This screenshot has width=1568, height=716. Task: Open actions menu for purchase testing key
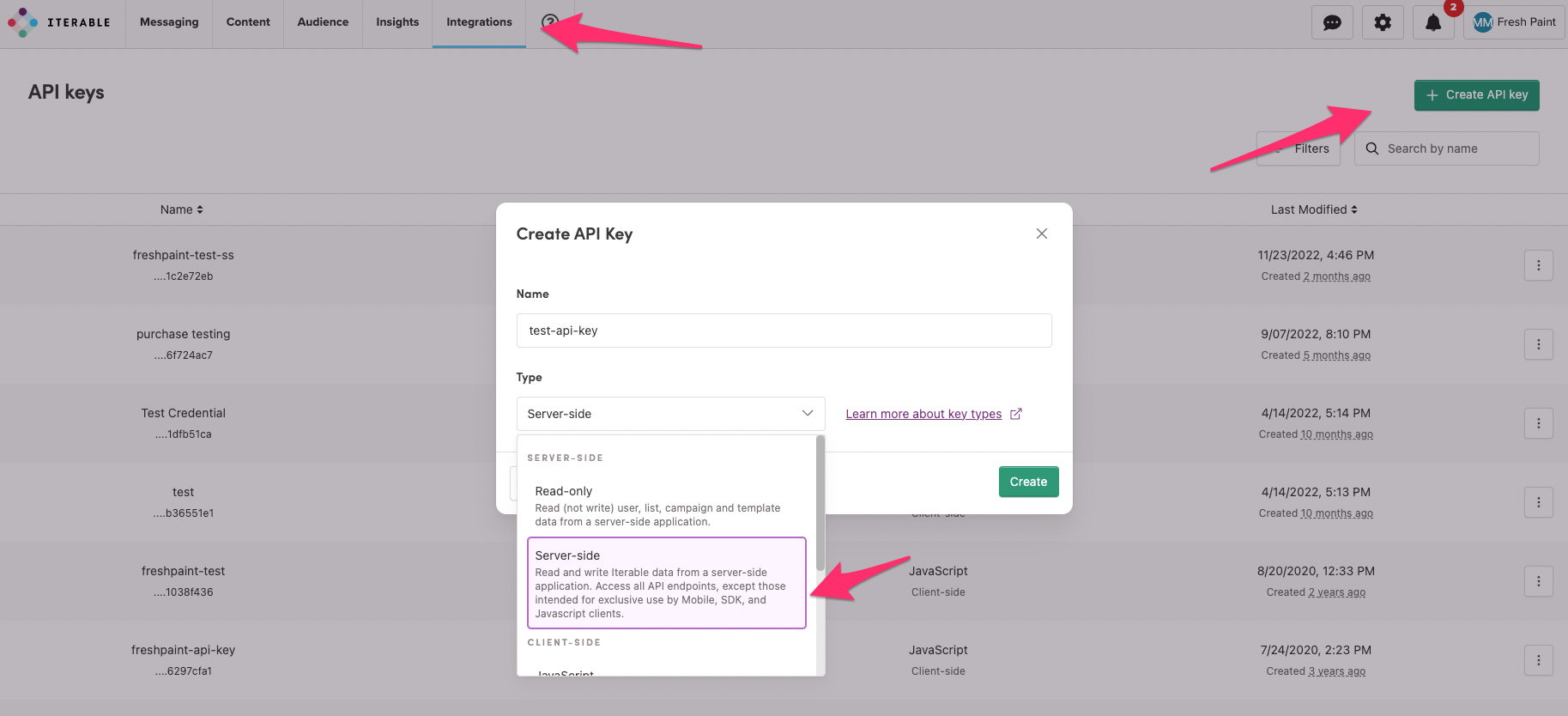(1538, 344)
